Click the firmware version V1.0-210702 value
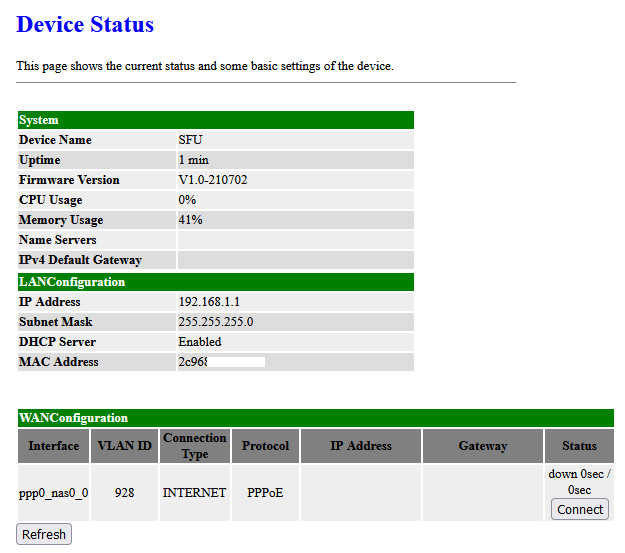This screenshot has width=625, height=553. tap(213, 180)
